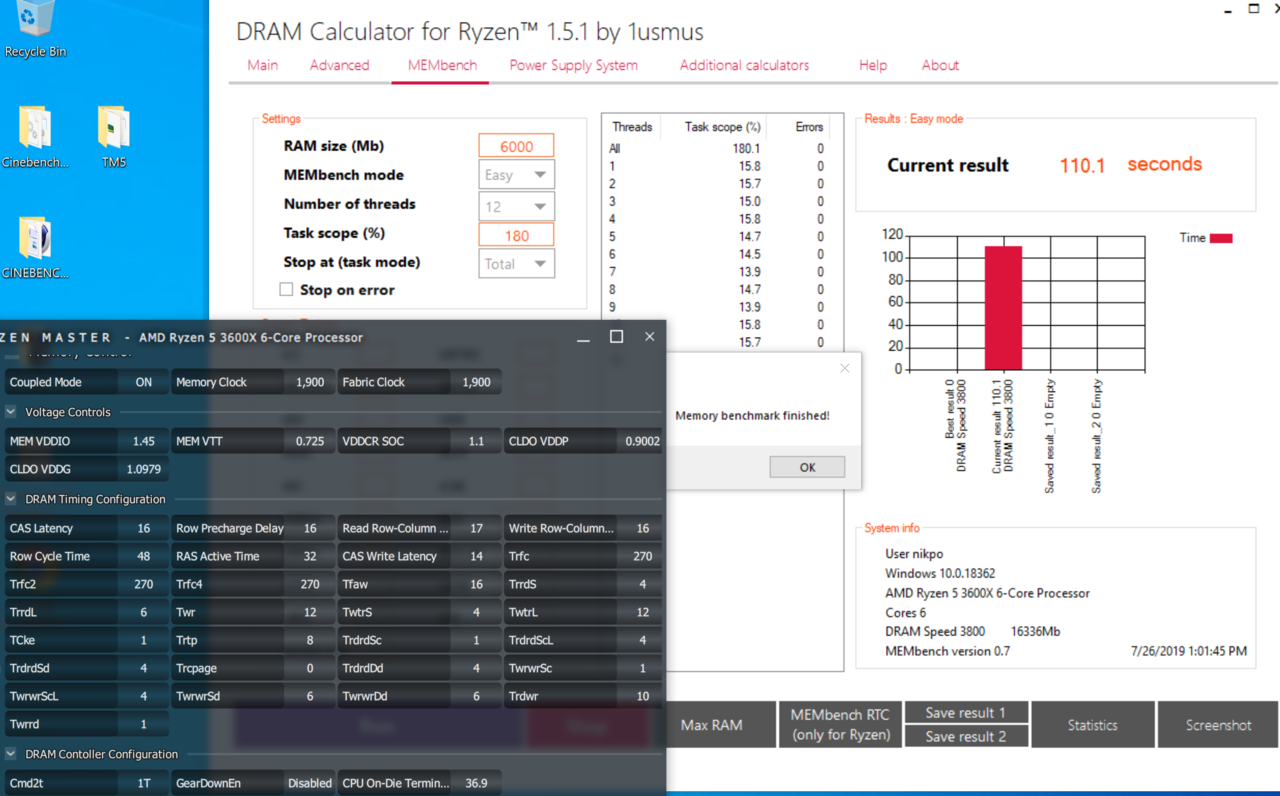The height and width of the screenshot is (796, 1280).
Task: Open the Number of threads dropdown
Action: coord(516,206)
